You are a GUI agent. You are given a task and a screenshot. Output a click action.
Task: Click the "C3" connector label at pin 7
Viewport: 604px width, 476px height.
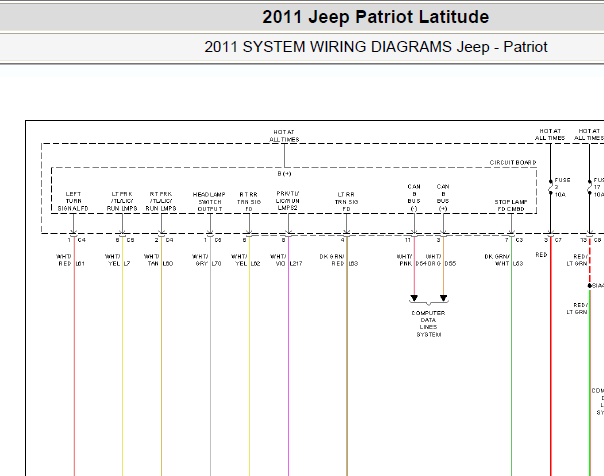click(x=519, y=240)
